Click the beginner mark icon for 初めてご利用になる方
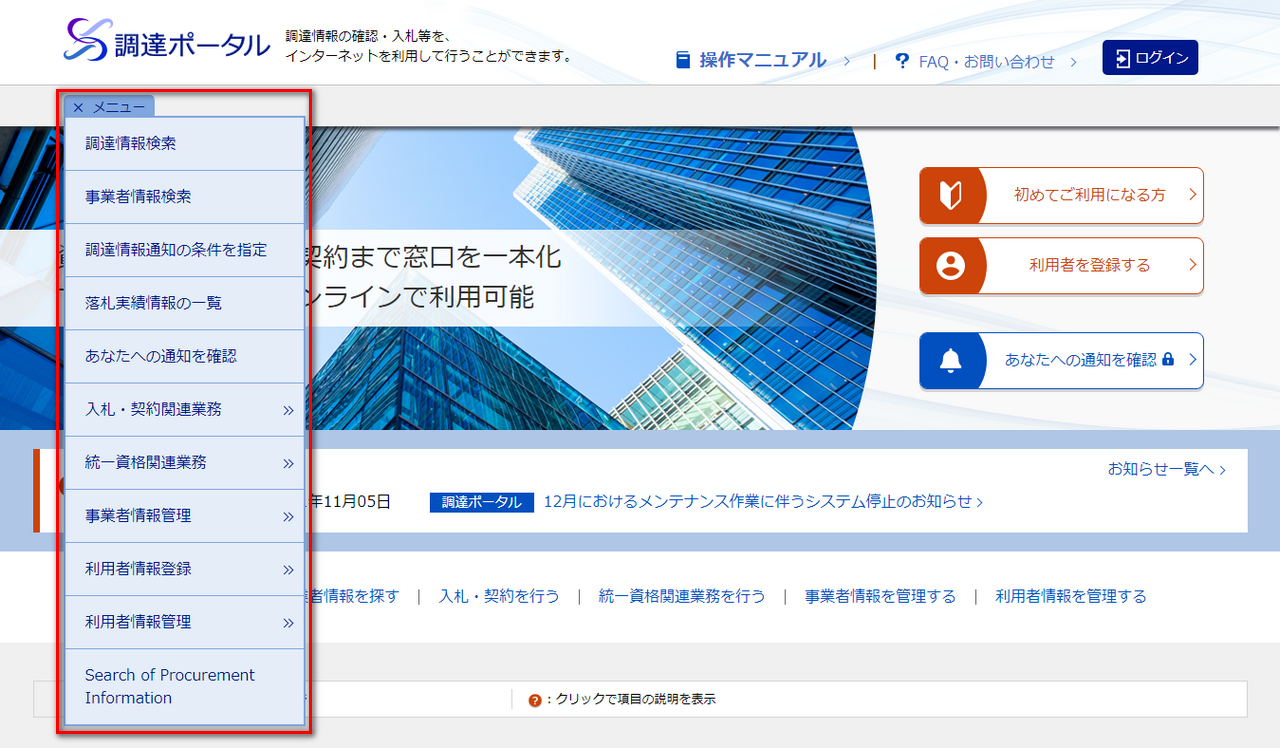This screenshot has height=748, width=1280. (x=951, y=195)
